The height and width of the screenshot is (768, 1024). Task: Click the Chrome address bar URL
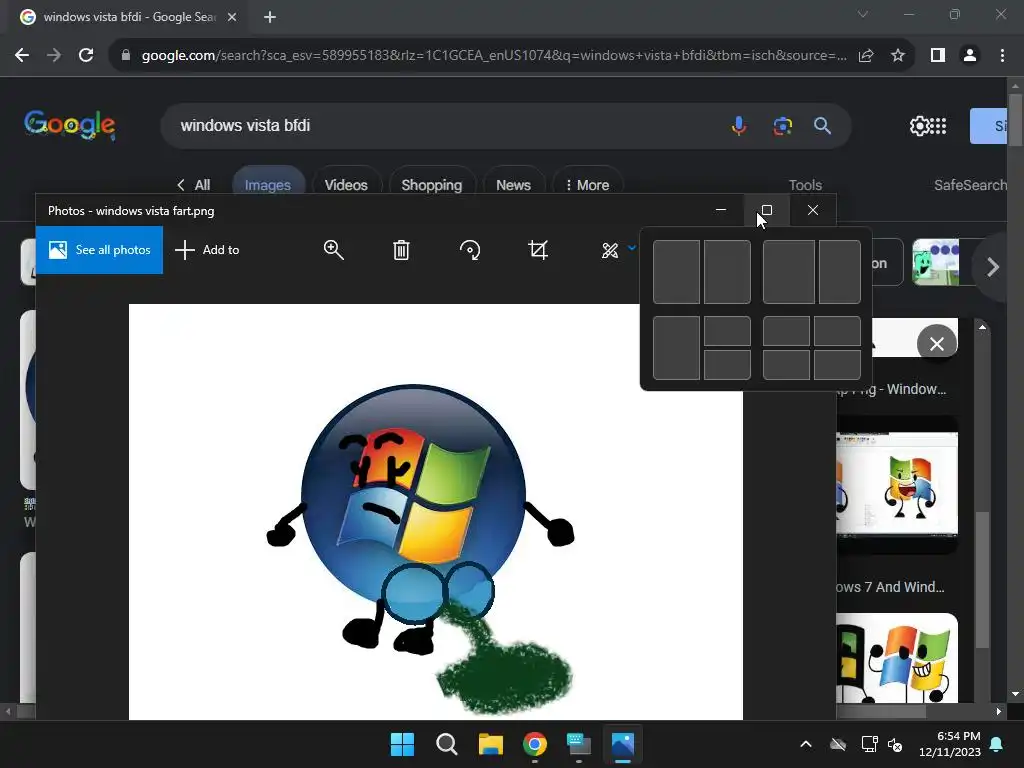pyautogui.click(x=494, y=56)
